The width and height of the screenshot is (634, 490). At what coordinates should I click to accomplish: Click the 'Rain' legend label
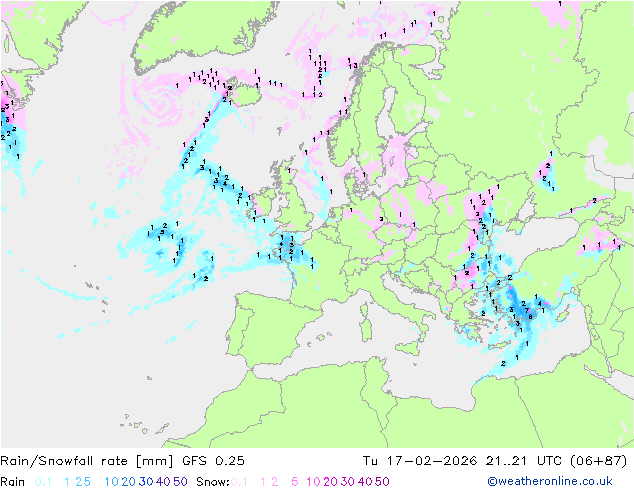13,482
